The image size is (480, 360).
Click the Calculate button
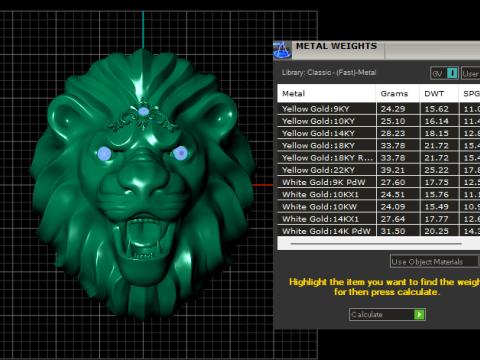coord(387,314)
